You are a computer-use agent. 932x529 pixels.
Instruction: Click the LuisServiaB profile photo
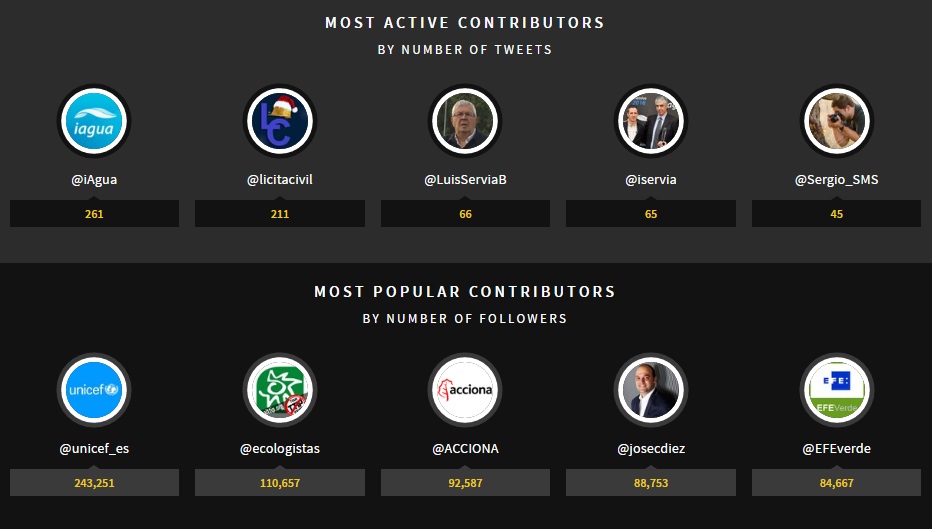click(465, 121)
